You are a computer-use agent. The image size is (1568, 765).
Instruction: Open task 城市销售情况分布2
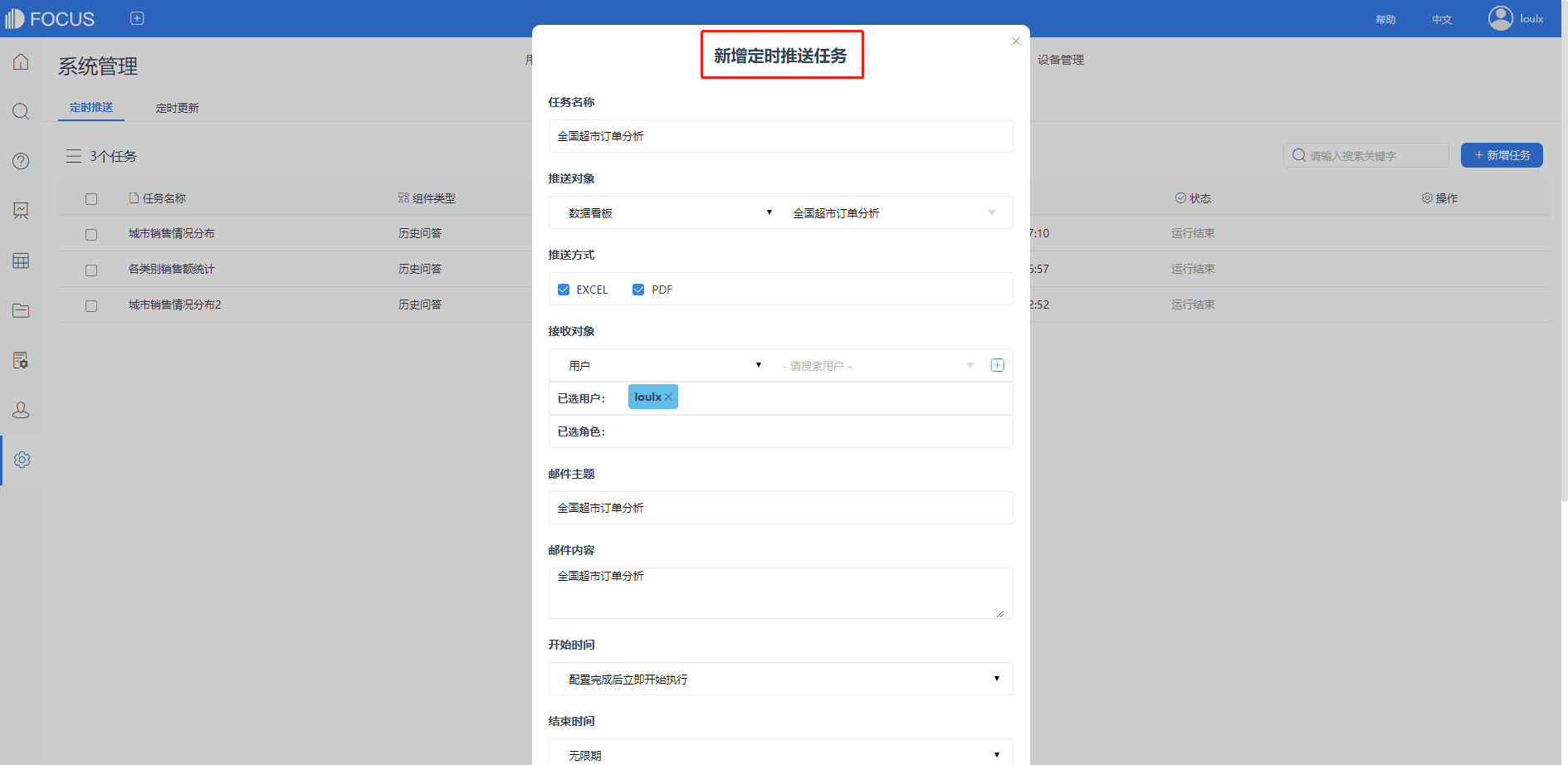(x=175, y=305)
